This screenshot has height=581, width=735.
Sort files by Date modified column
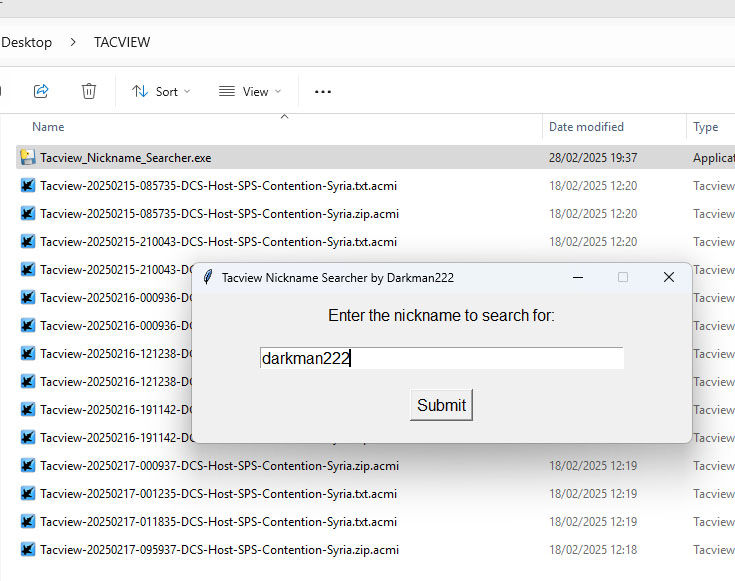click(x=586, y=127)
